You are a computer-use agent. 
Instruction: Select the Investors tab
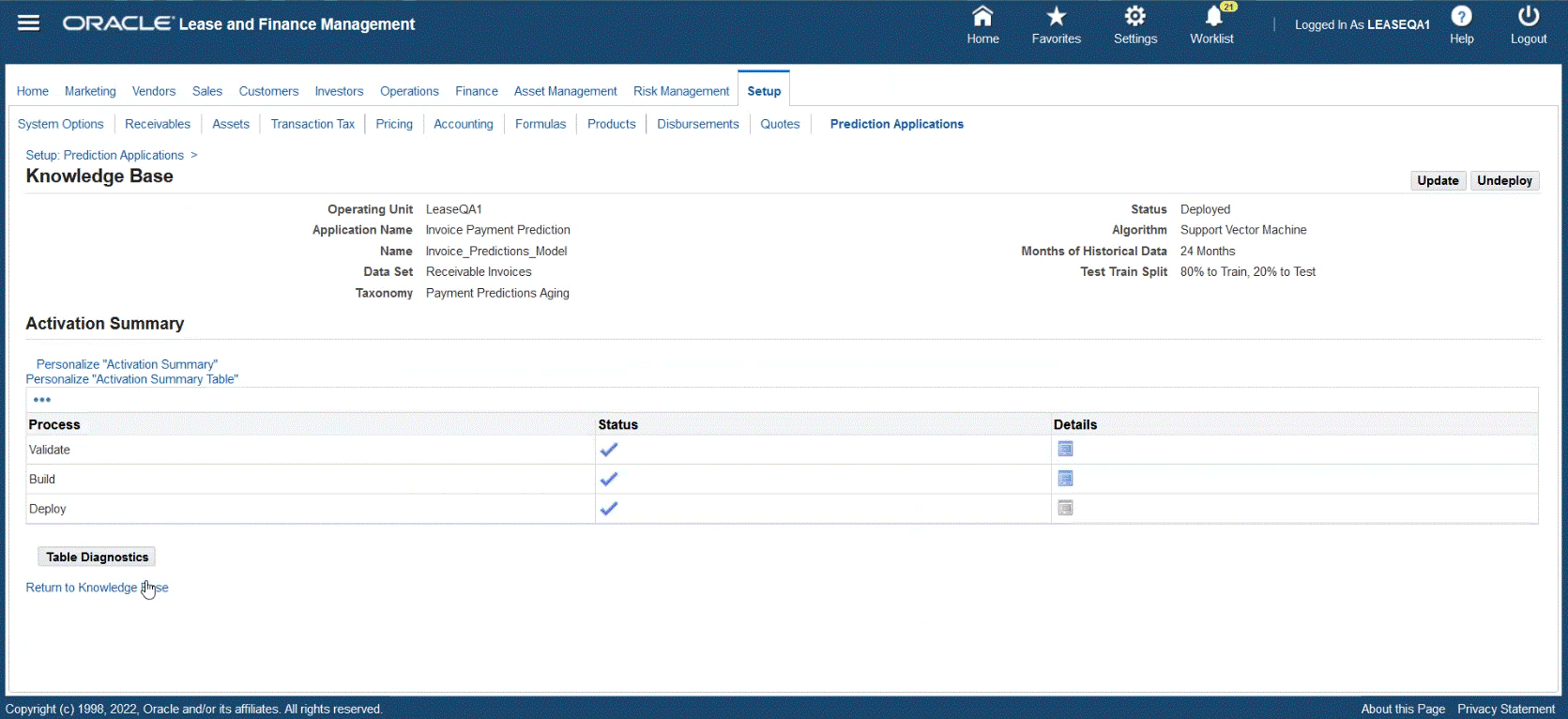pyautogui.click(x=339, y=91)
